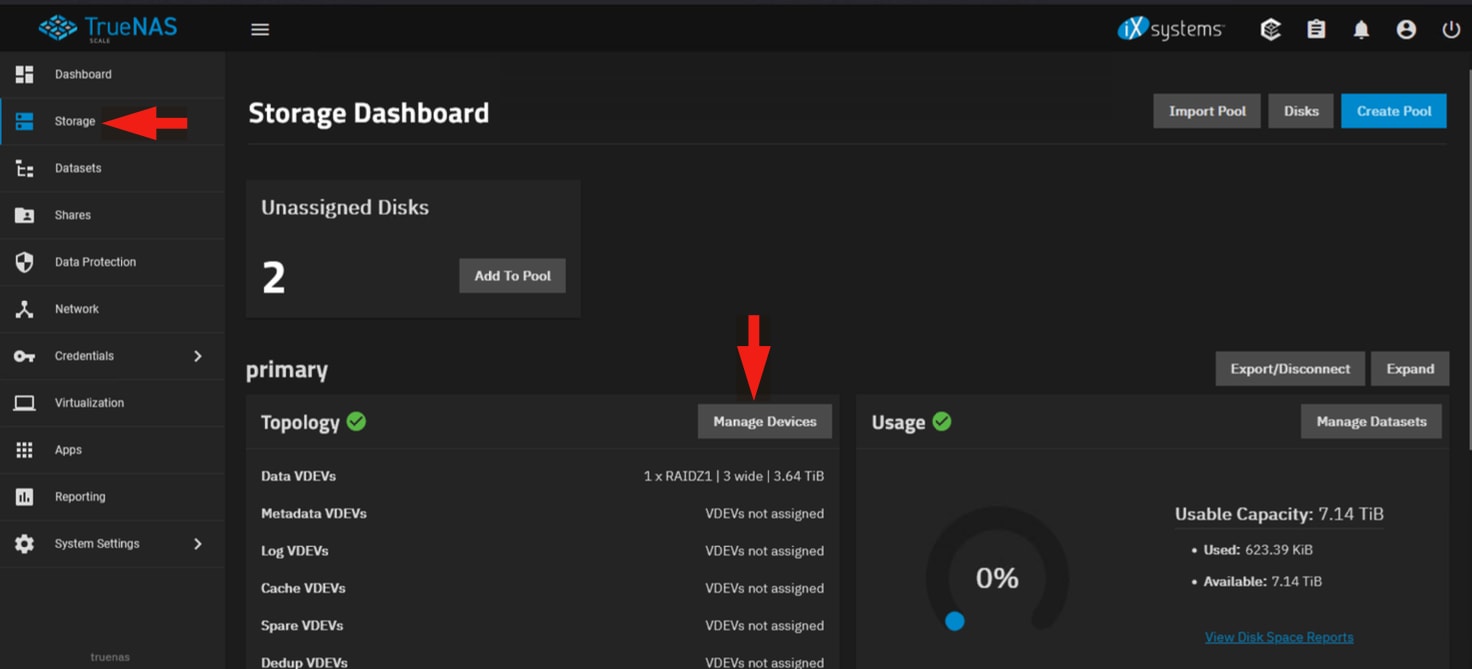Viewport: 1472px width, 669px height.
Task: Expand the System Settings submenu arrow
Action: pos(197,544)
